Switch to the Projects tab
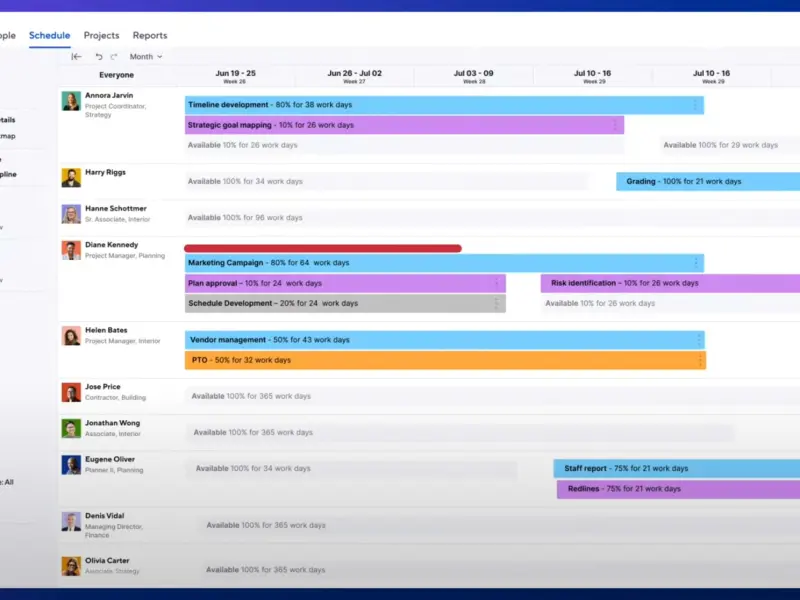 click(x=101, y=36)
